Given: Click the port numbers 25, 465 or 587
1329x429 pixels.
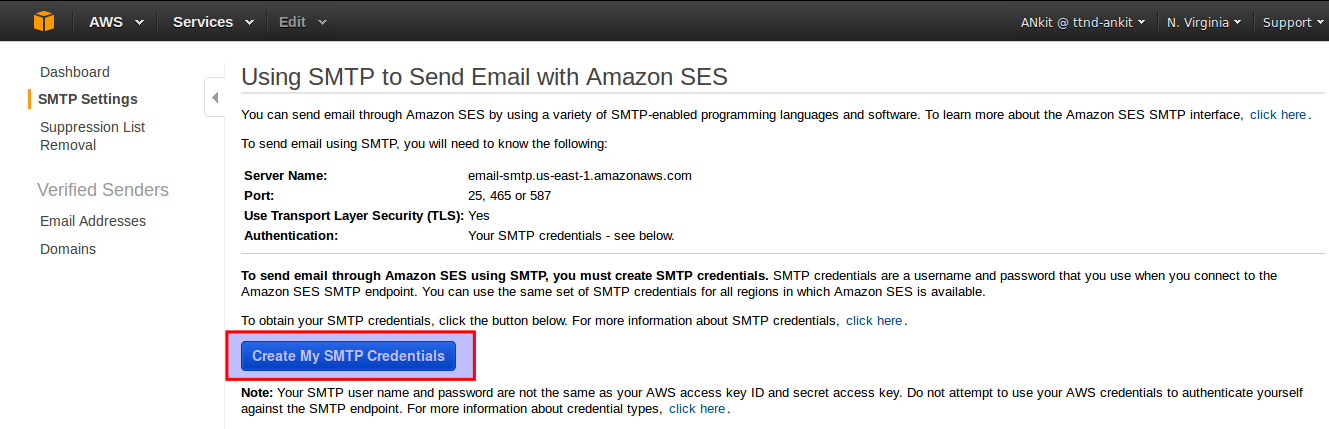Looking at the screenshot, I should pyautogui.click(x=509, y=196).
